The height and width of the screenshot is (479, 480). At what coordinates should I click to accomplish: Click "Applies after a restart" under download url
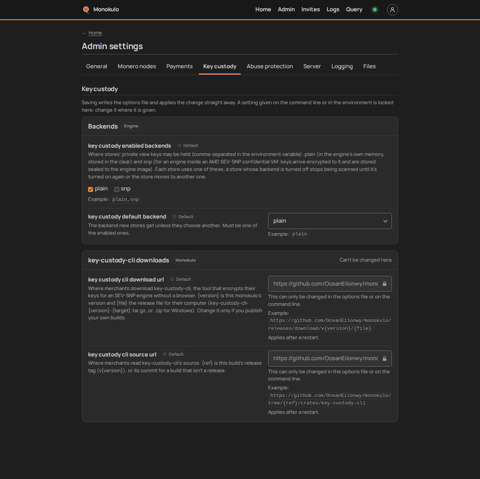293,338
